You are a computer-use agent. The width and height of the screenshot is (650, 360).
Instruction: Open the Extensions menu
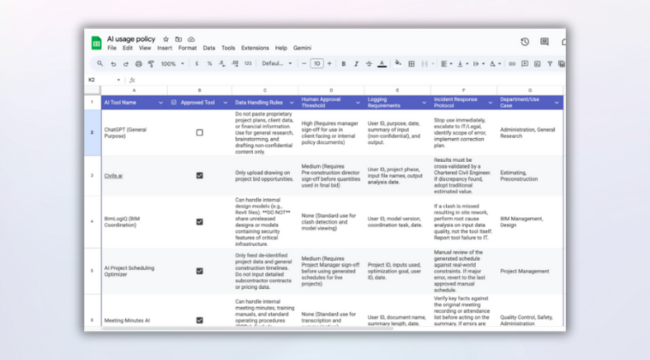pos(255,48)
